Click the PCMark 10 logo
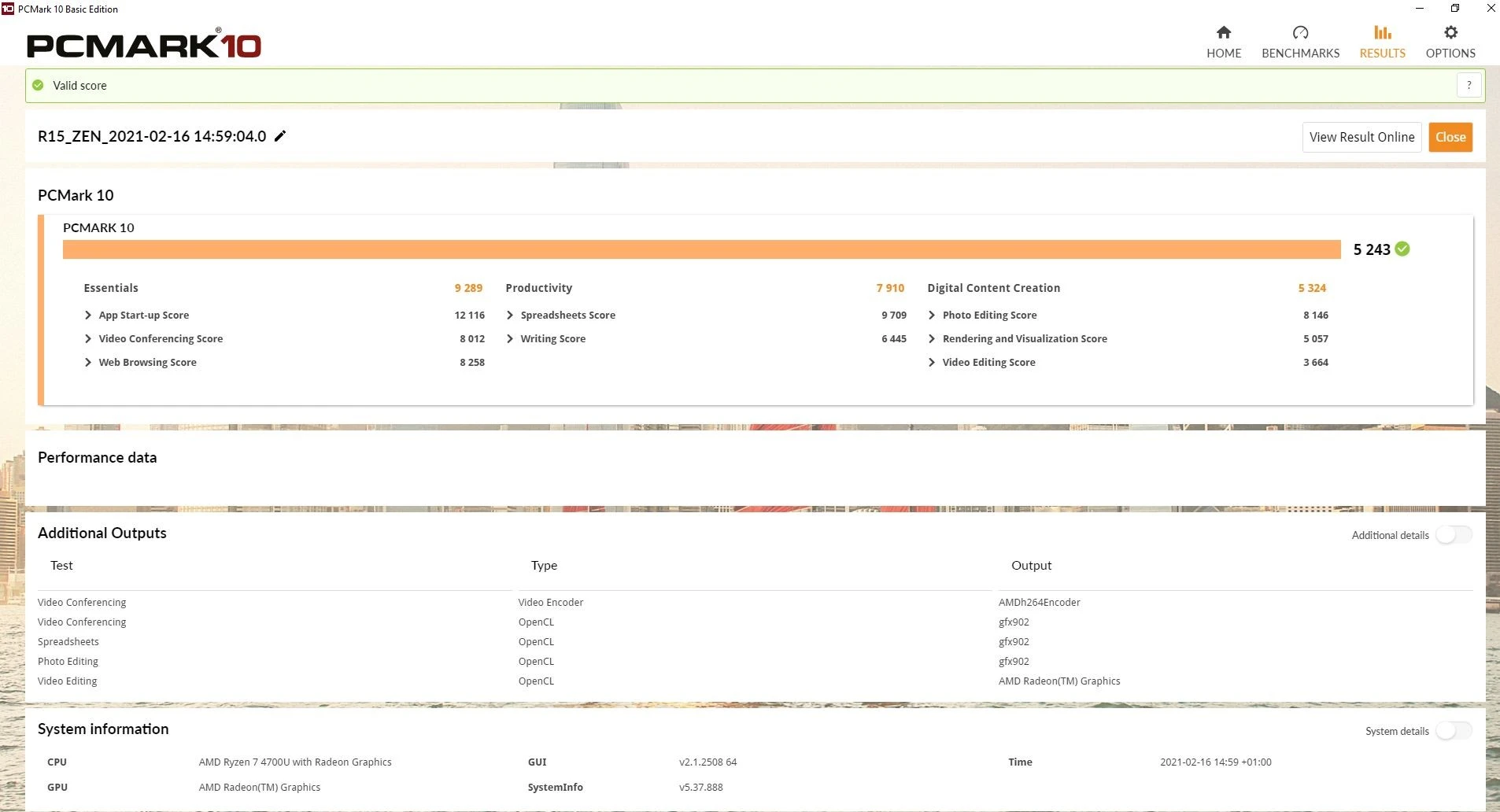Image resolution: width=1500 pixels, height=812 pixels. click(144, 45)
